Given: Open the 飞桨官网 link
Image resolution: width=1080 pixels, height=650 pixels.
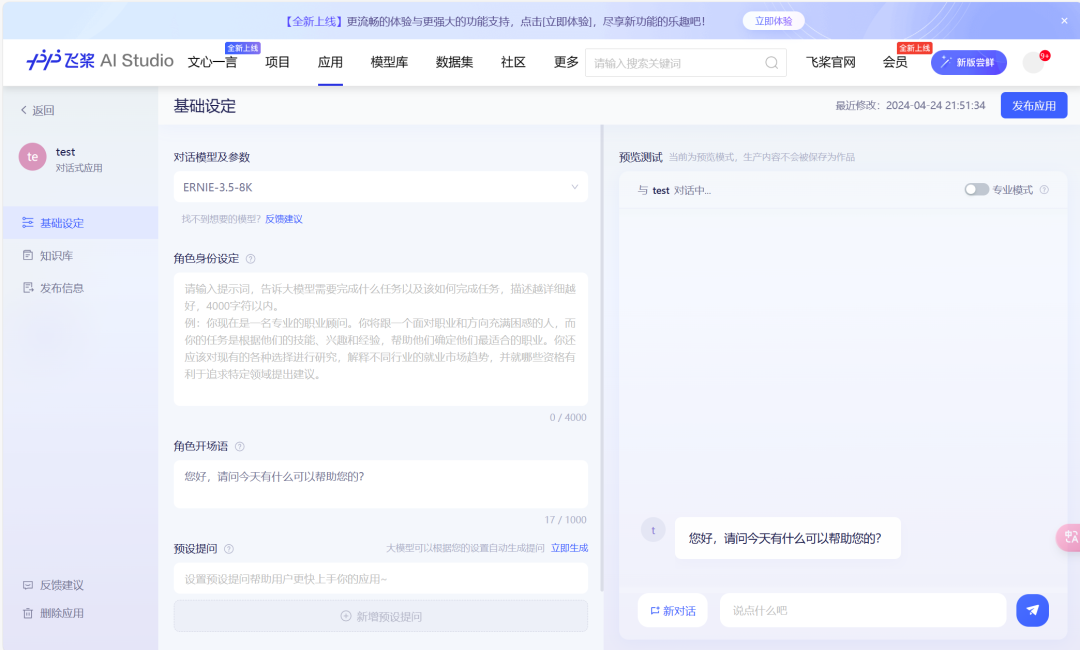Looking at the screenshot, I should pos(831,62).
